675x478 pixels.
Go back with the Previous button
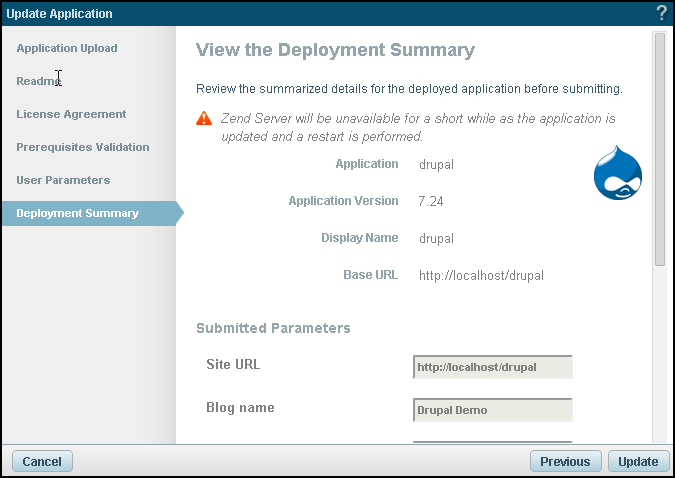pyautogui.click(x=565, y=461)
